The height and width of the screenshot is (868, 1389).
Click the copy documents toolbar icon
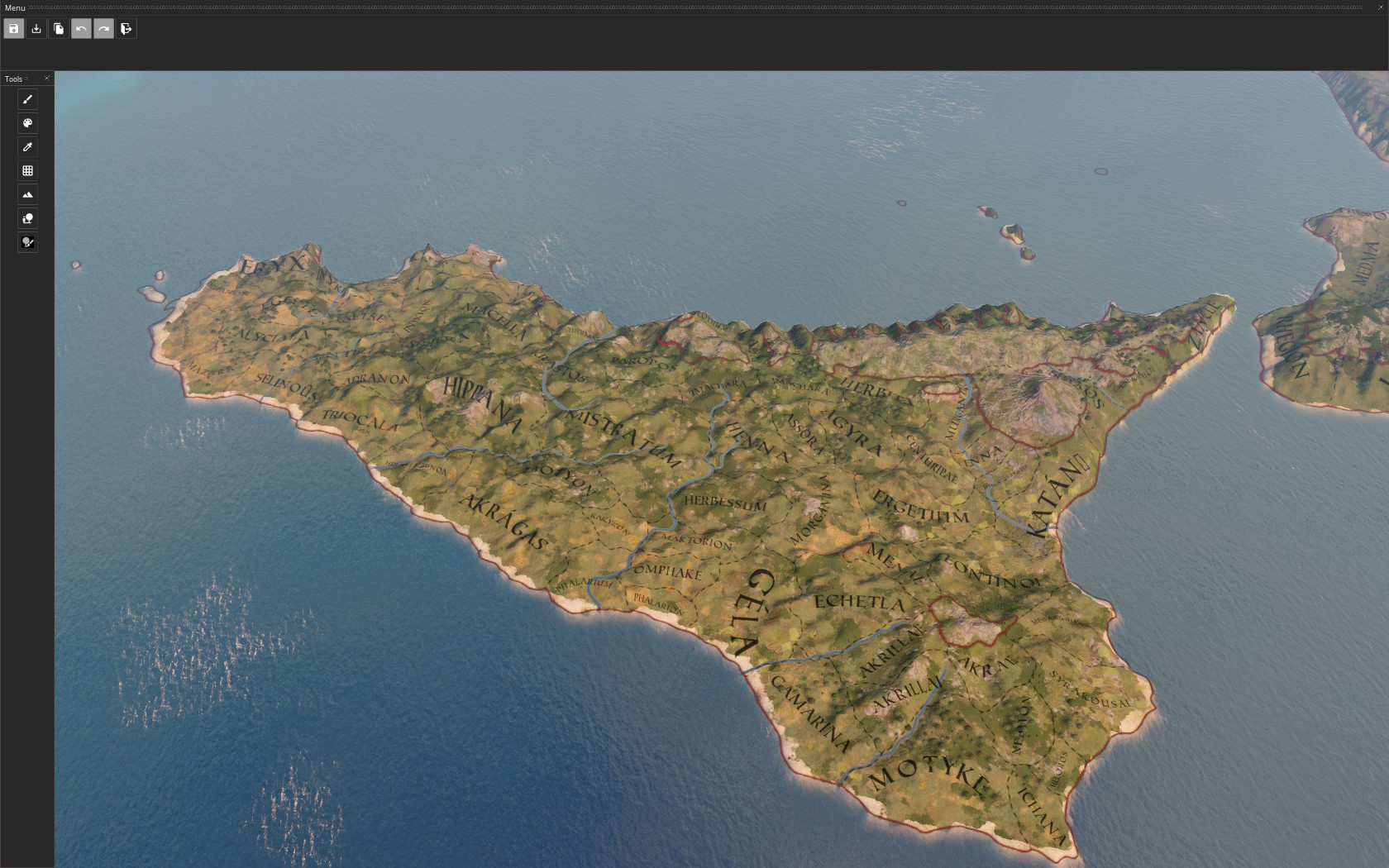[59, 29]
